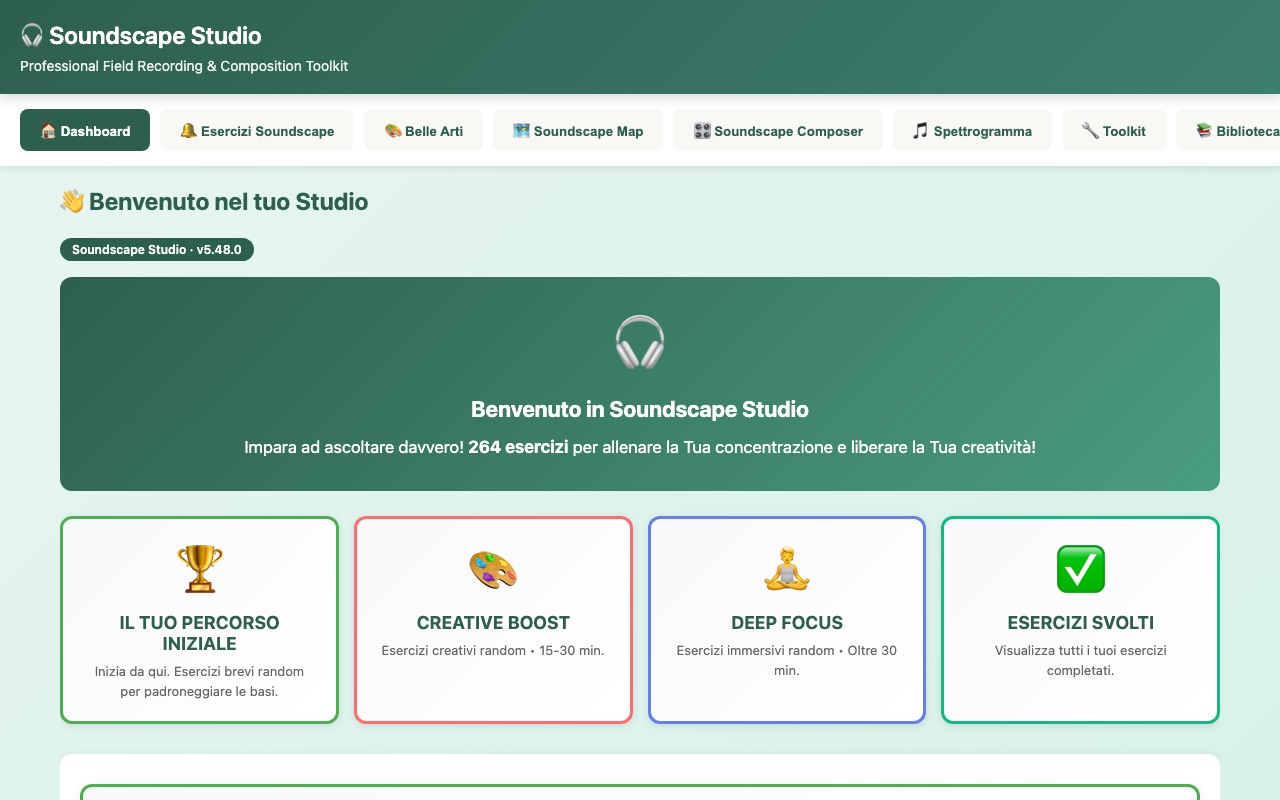Click the trophy icon on Percorso Iniziale card
The width and height of the screenshot is (1280, 800).
click(199, 569)
